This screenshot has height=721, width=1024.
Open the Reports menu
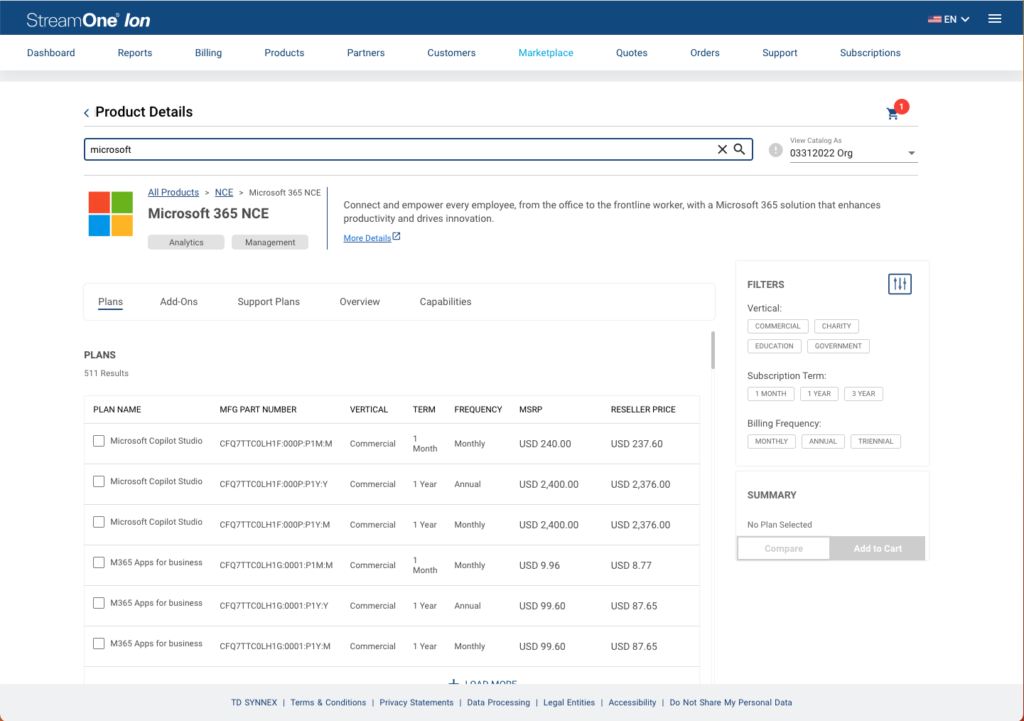coord(135,53)
